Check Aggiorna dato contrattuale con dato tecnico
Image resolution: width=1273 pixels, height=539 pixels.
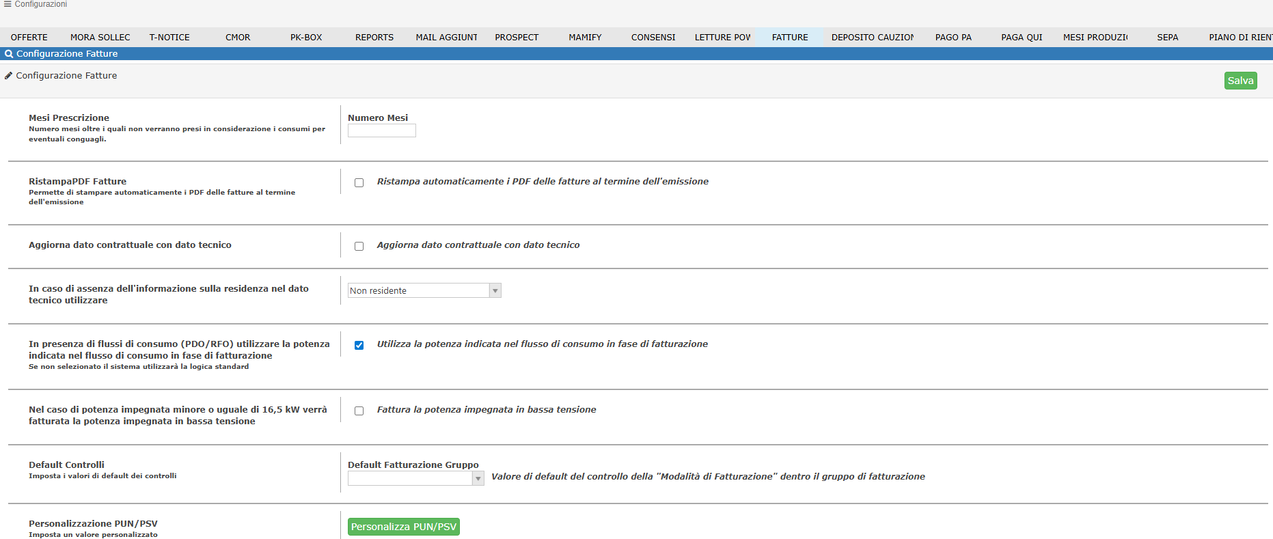[x=359, y=246]
